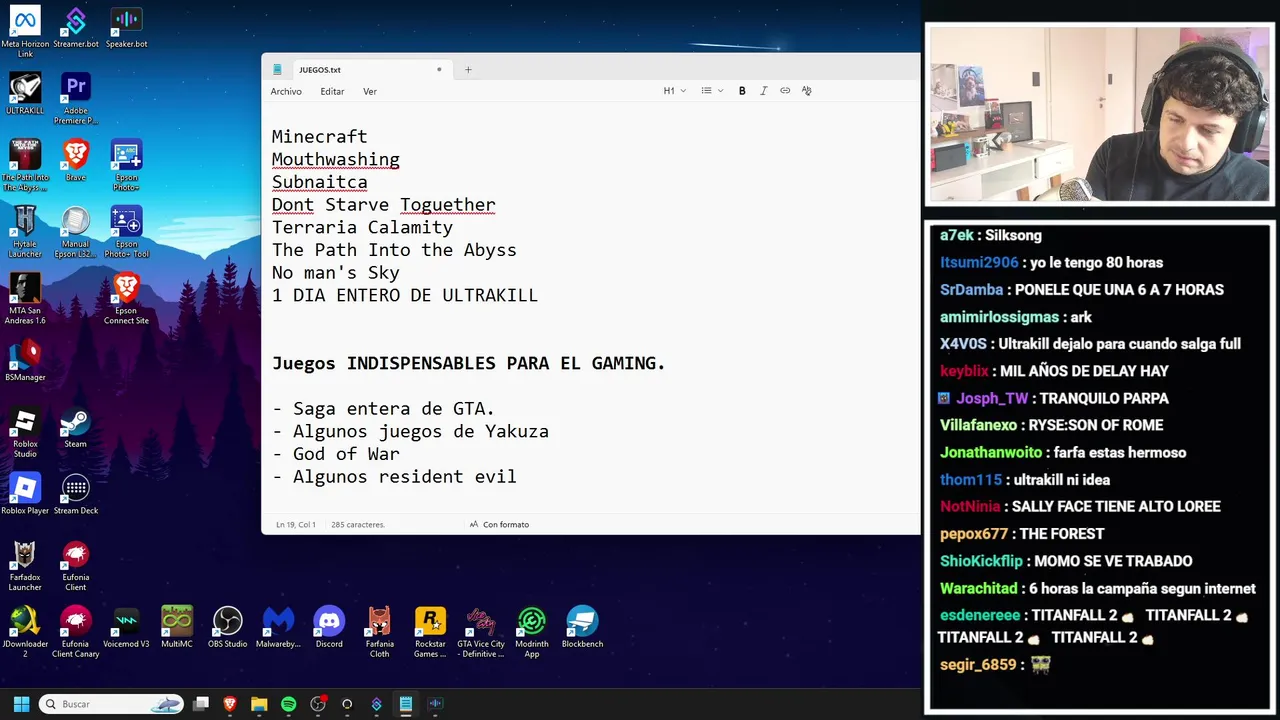Open the Farfadox Launcher icon
This screenshot has height=720, width=1280.
pos(25,565)
